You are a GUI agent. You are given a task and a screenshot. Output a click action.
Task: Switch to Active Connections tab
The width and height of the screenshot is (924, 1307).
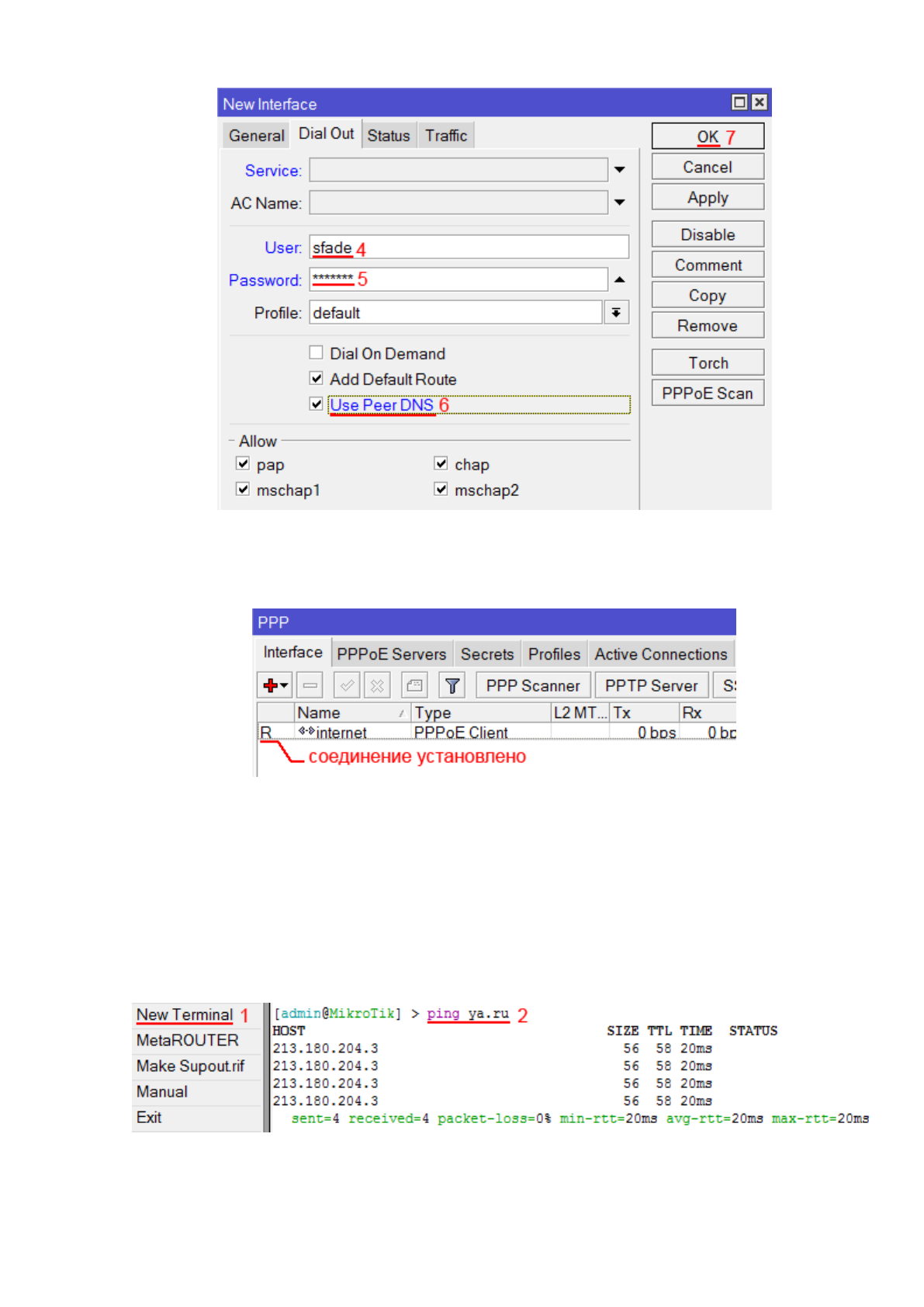click(x=661, y=654)
